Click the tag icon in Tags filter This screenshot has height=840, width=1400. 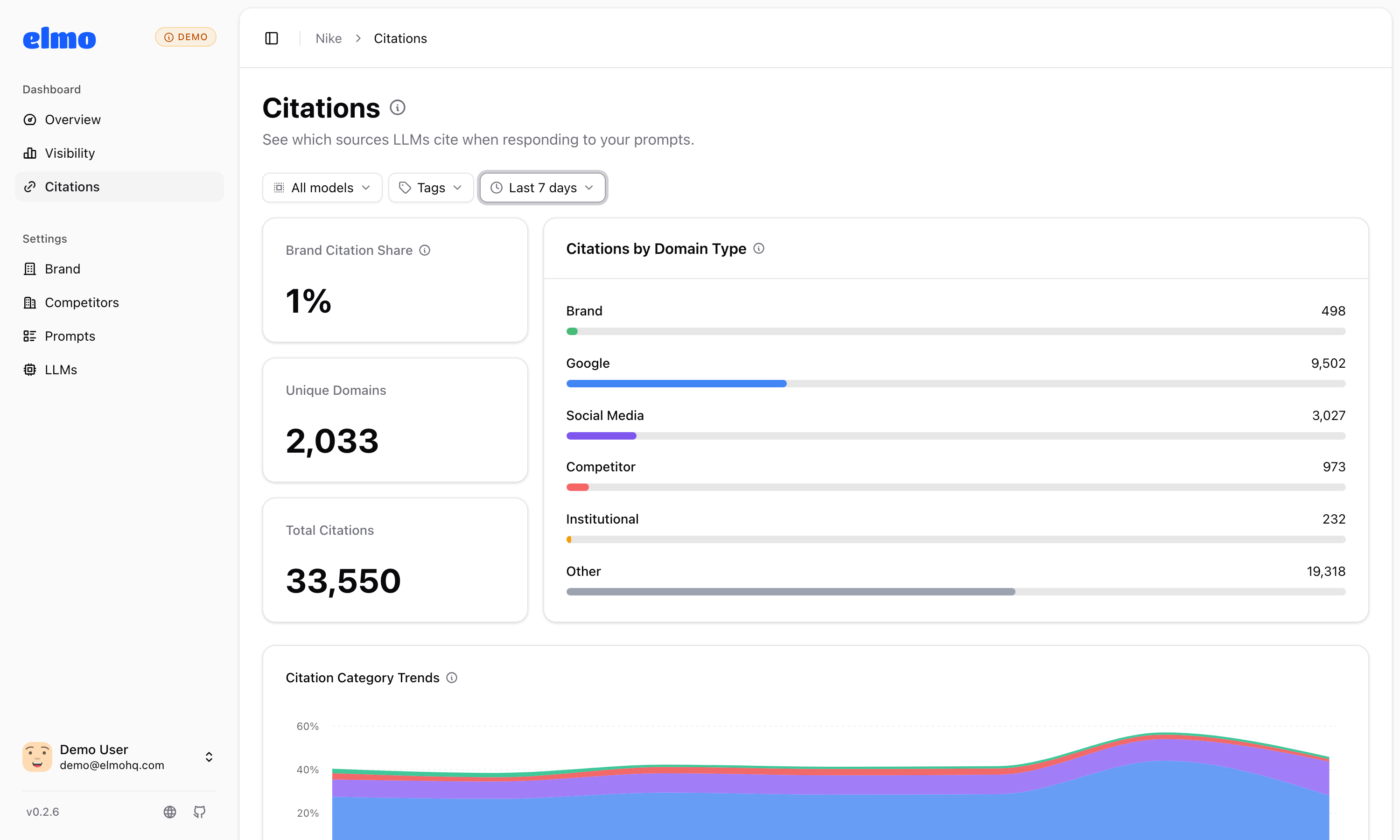coord(405,187)
